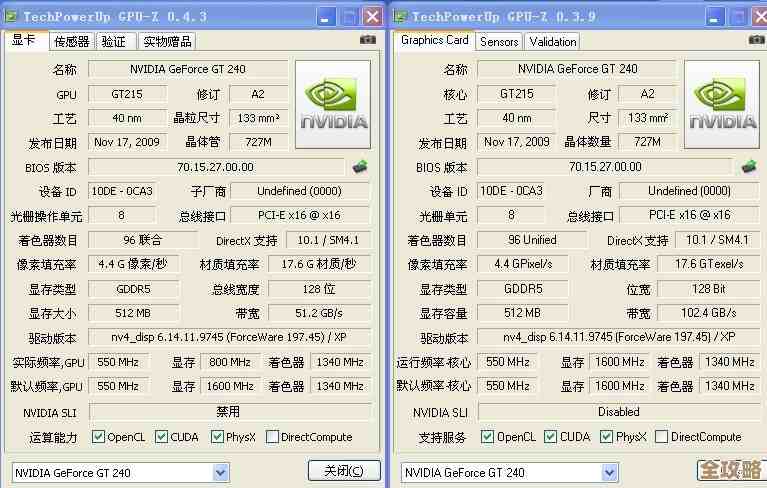
Task: Click the Nov 17, 2009 release date in GPU-Z 0.4.3
Action: [x=127, y=142]
